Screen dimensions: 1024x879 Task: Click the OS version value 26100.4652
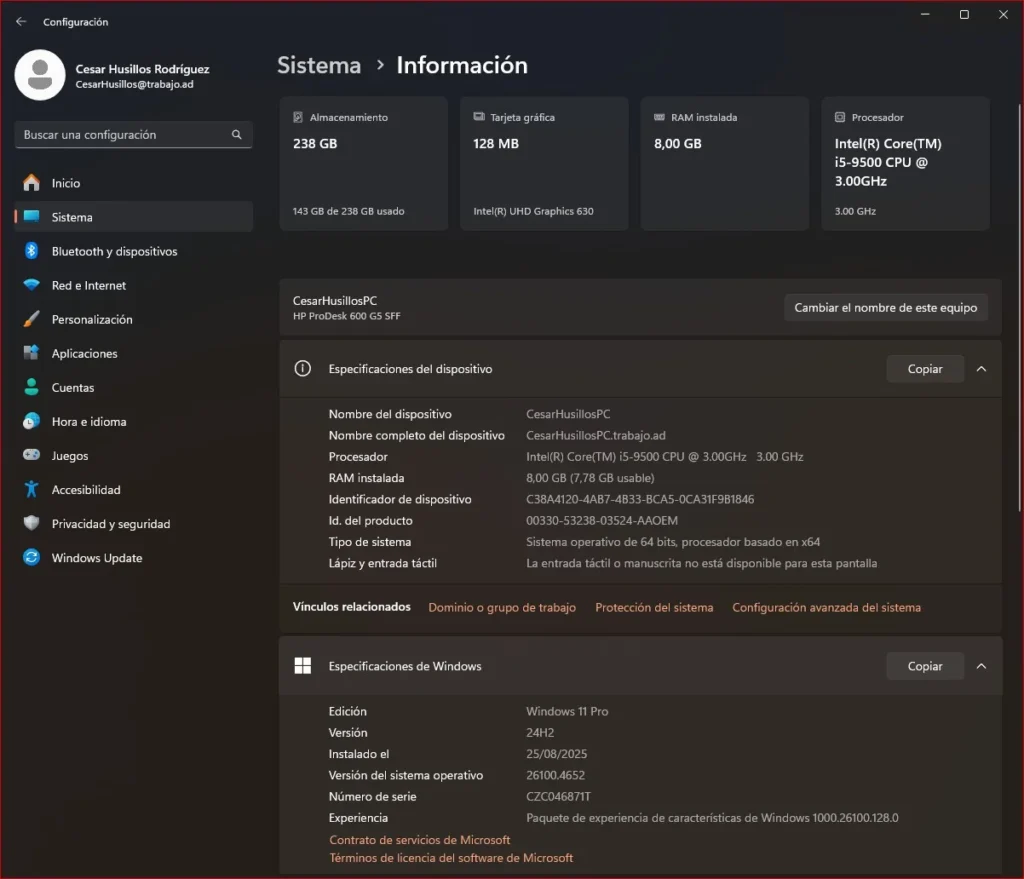point(555,775)
